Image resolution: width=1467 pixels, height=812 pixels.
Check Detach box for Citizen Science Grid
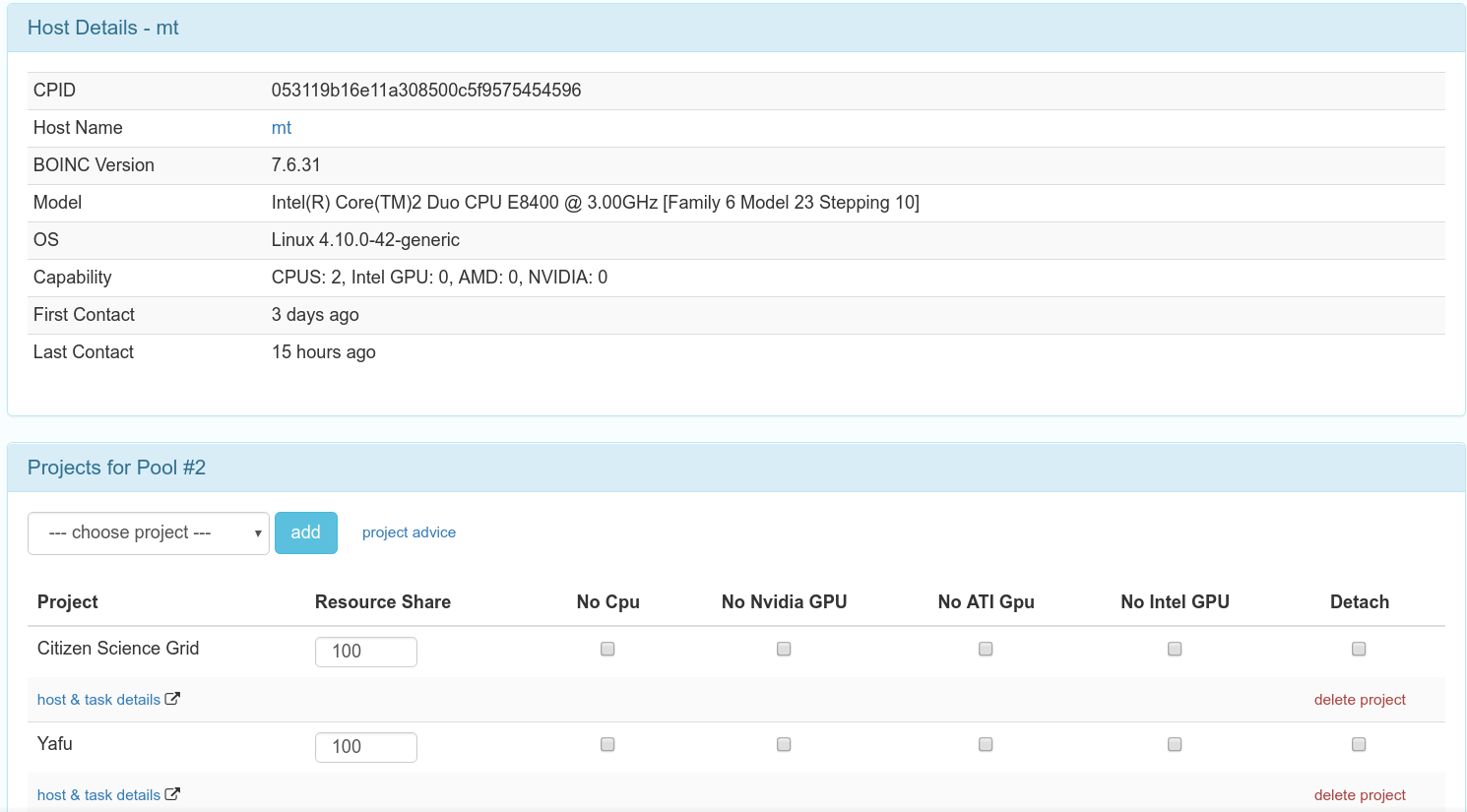[1359, 649]
